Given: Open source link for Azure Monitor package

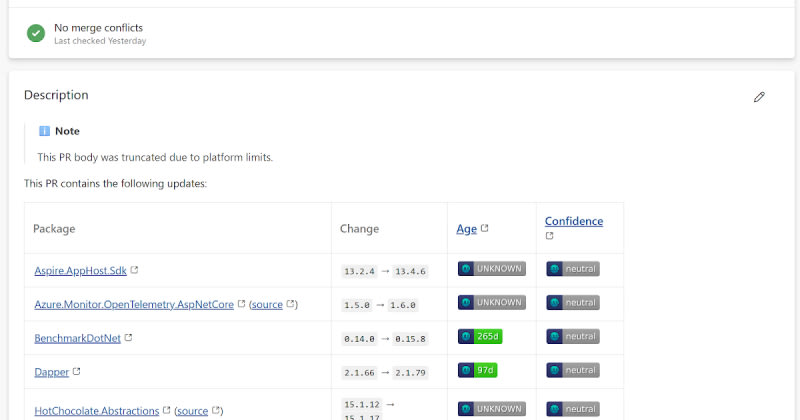Looking at the screenshot, I should [x=267, y=305].
